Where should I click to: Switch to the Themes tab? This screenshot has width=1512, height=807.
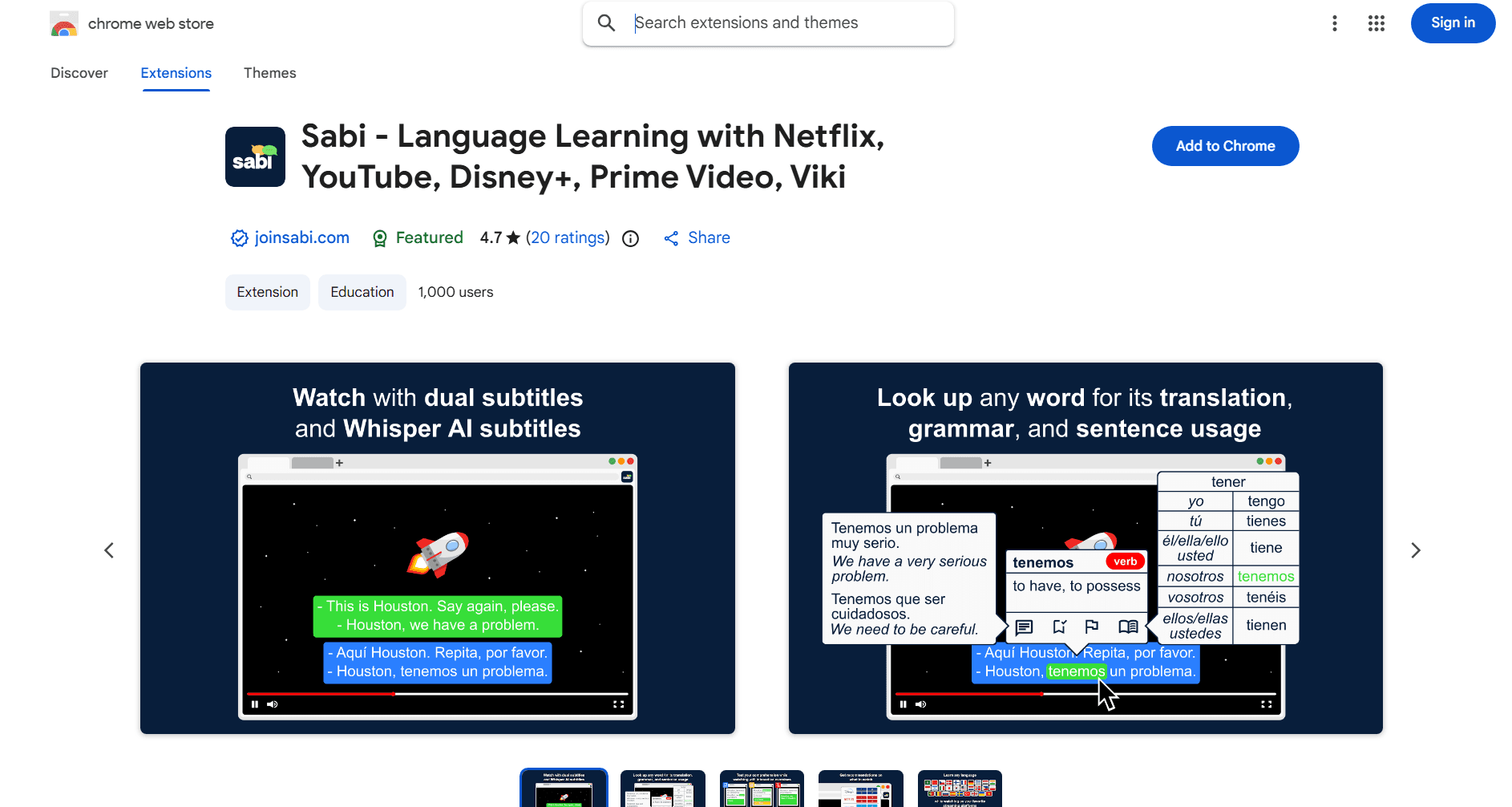pos(270,73)
